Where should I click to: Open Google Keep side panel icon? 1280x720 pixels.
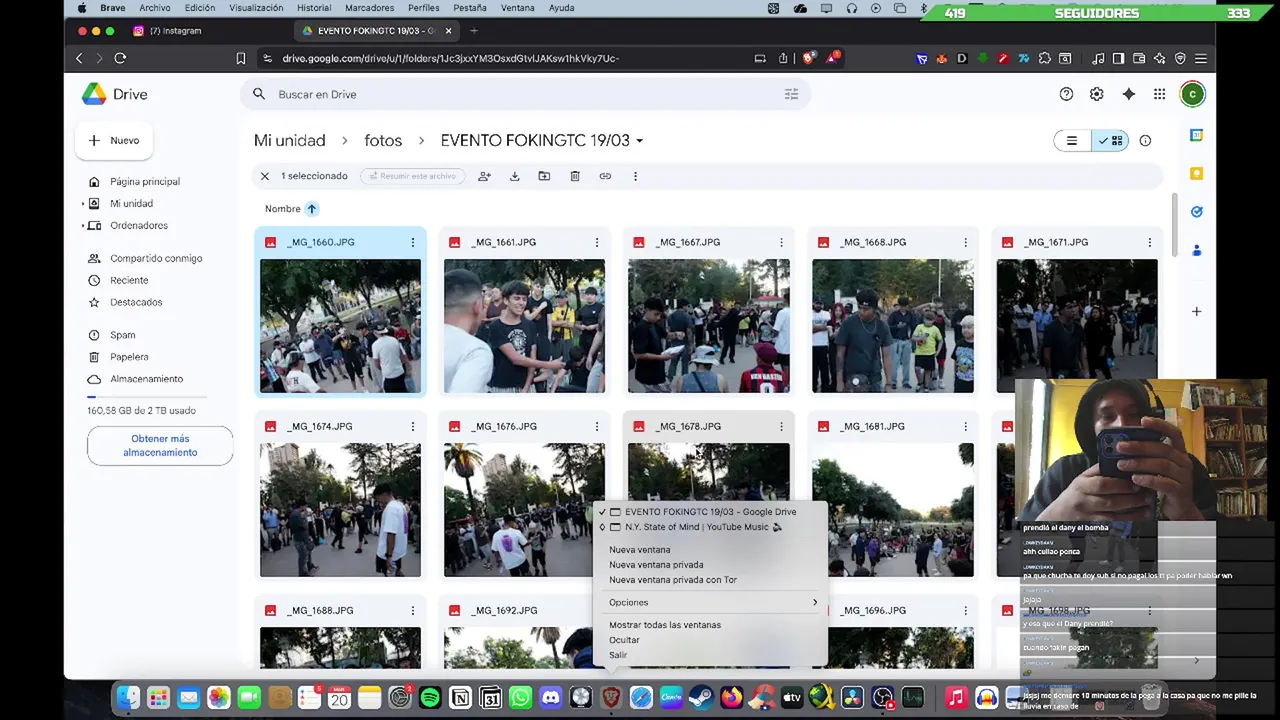[x=1196, y=173]
